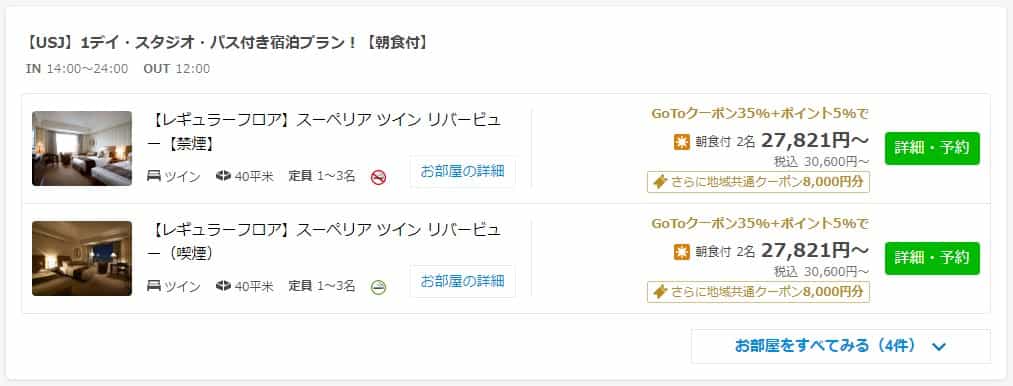
Task: Click the chevron beside お部屋をすべてみる
Action: [939, 347]
